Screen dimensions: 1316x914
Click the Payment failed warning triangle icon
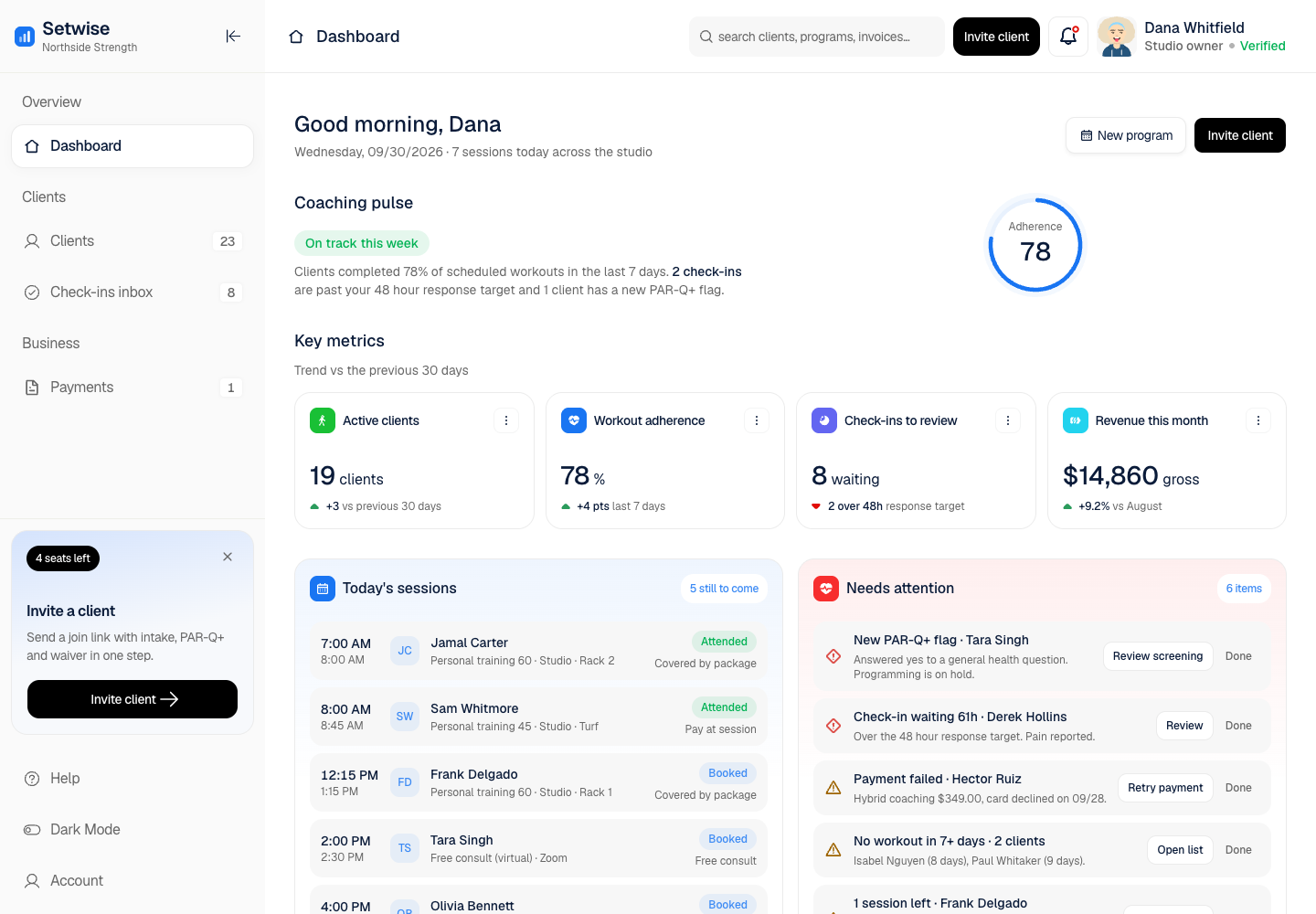pos(833,788)
